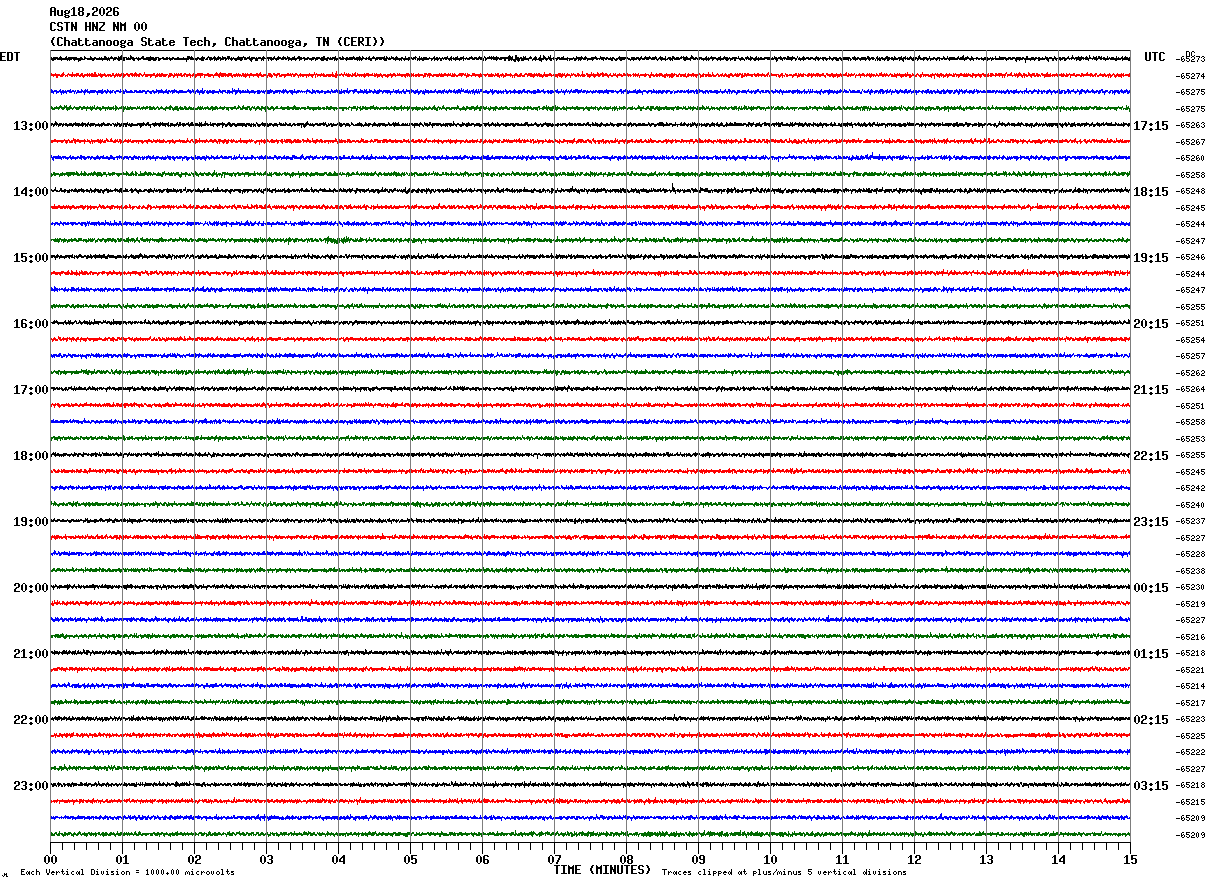Click the traces clipped footnote text
The width and height of the screenshot is (1210, 886).
(784, 873)
